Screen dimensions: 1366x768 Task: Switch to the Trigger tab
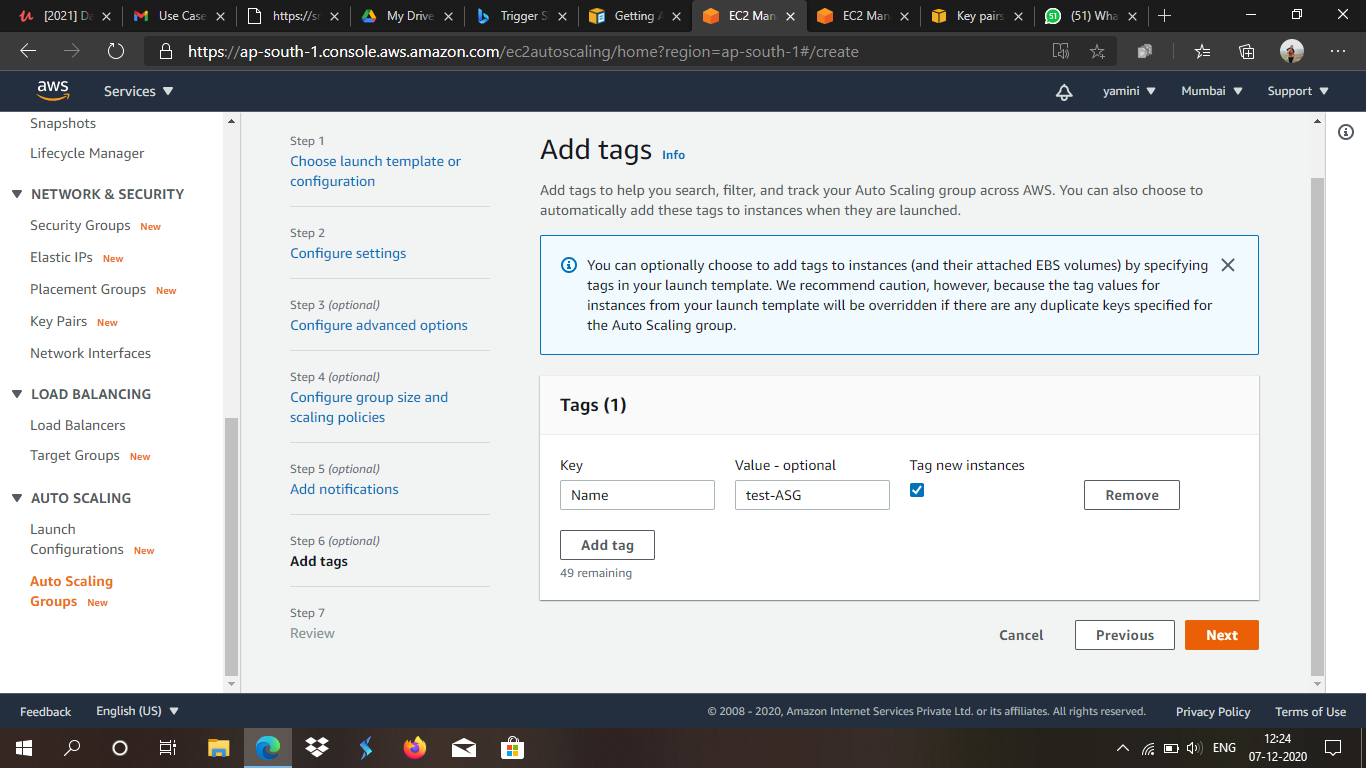pyautogui.click(x=523, y=16)
